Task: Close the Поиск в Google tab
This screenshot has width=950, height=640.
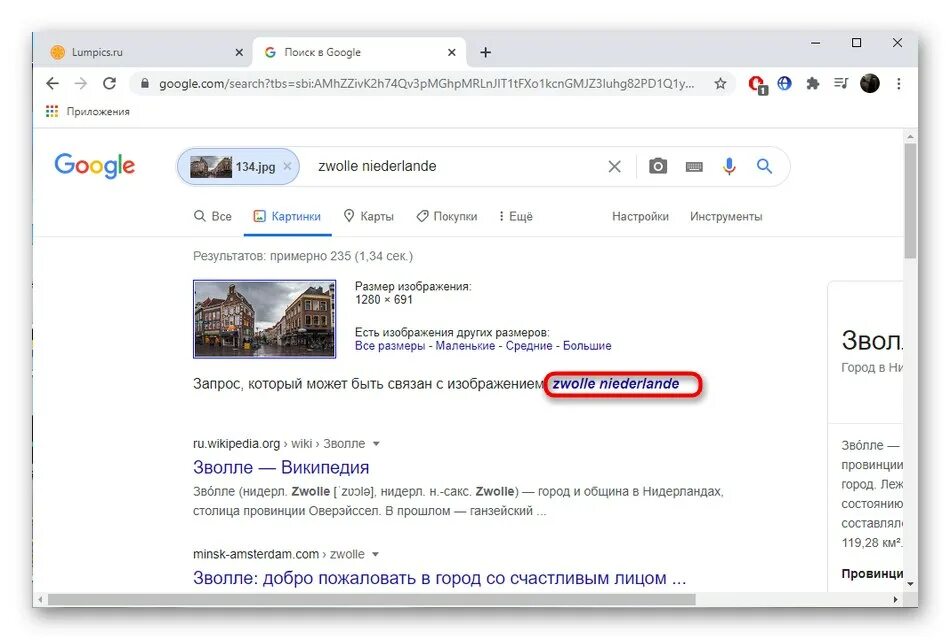Action: pos(451,53)
